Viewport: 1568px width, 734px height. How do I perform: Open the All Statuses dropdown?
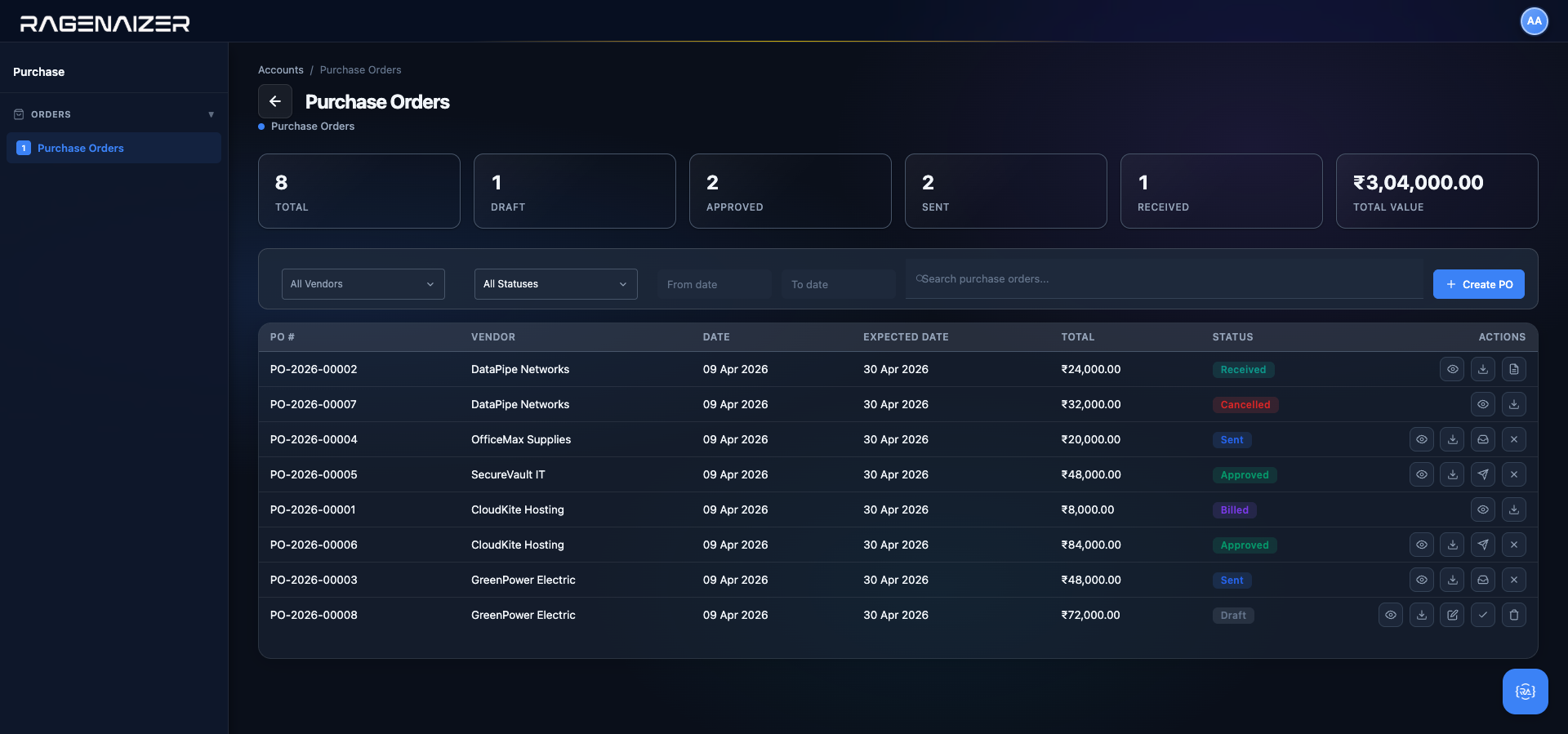(x=556, y=284)
